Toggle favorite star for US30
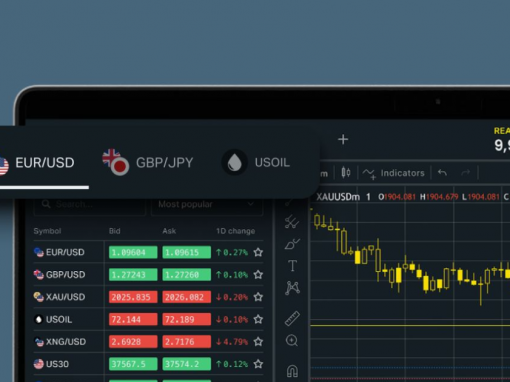The width and height of the screenshot is (510, 382). (x=258, y=364)
